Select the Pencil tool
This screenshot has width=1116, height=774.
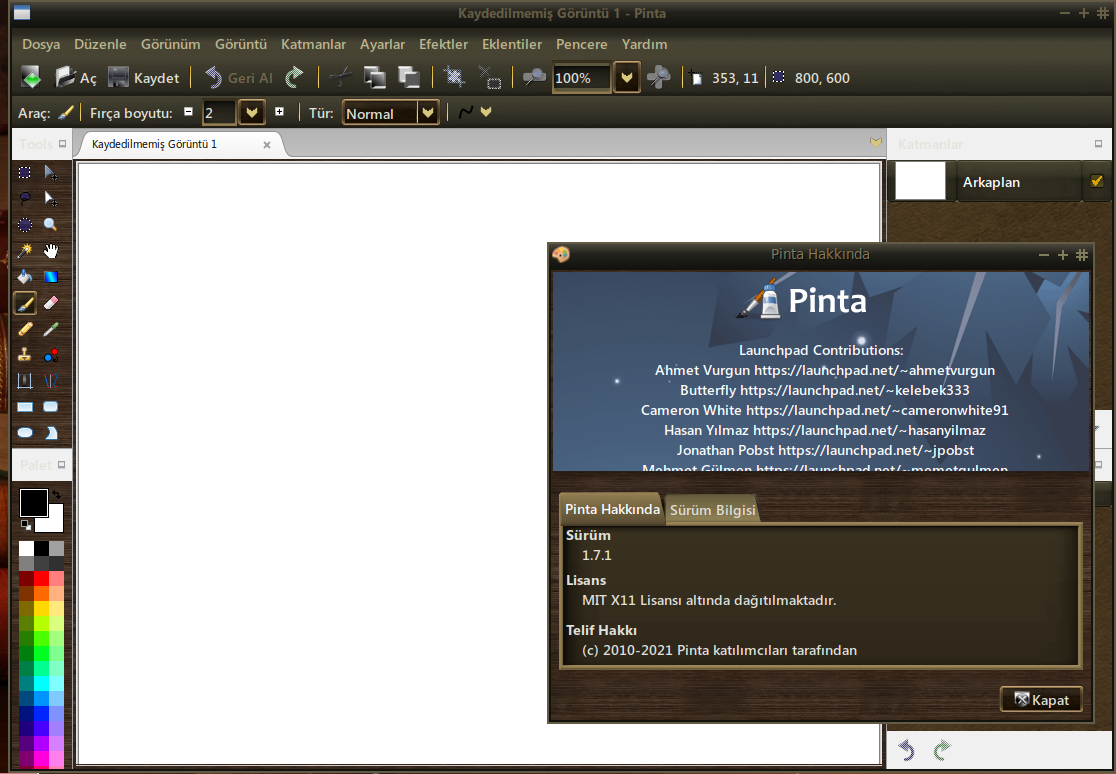(24, 329)
